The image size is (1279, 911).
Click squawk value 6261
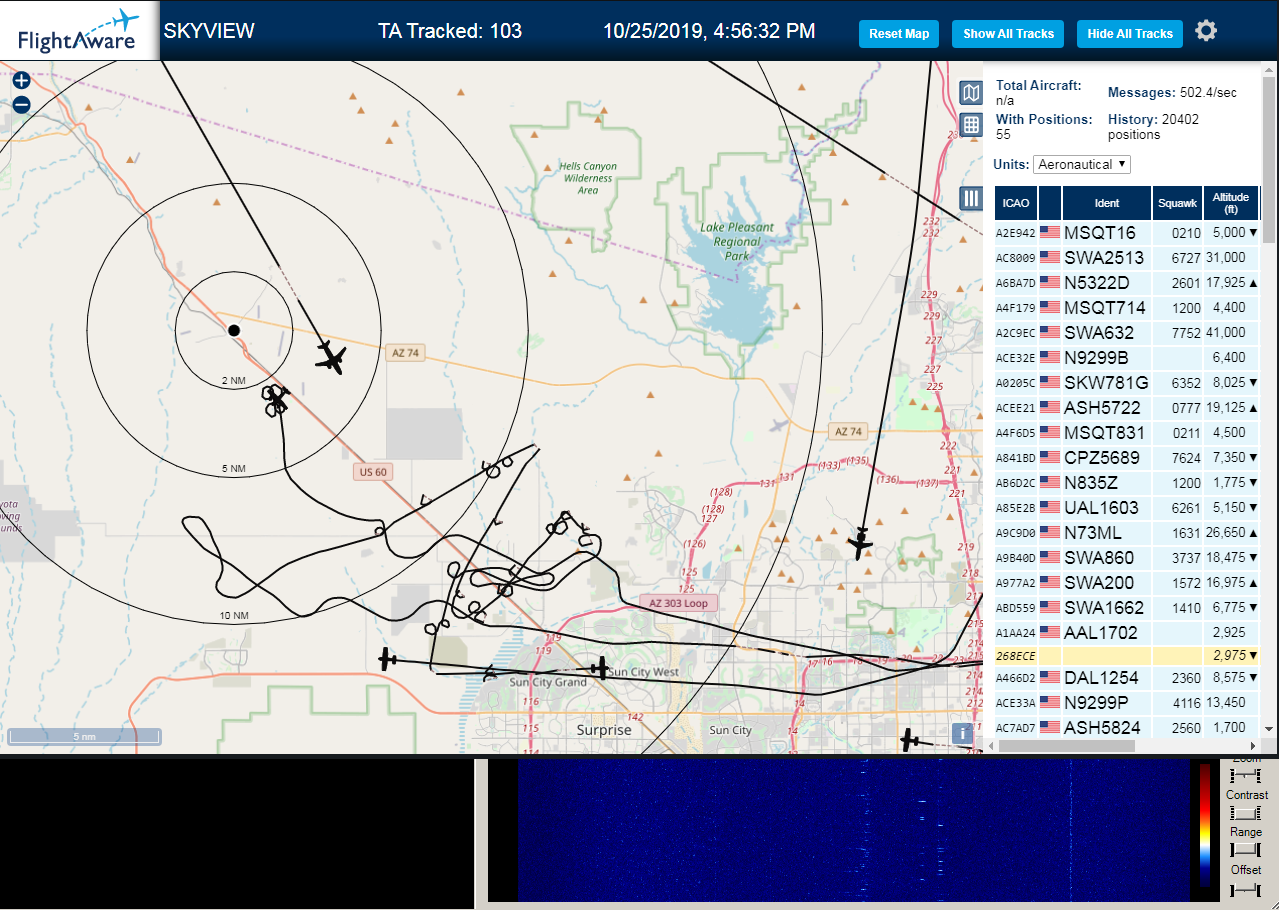[x=1185, y=508]
